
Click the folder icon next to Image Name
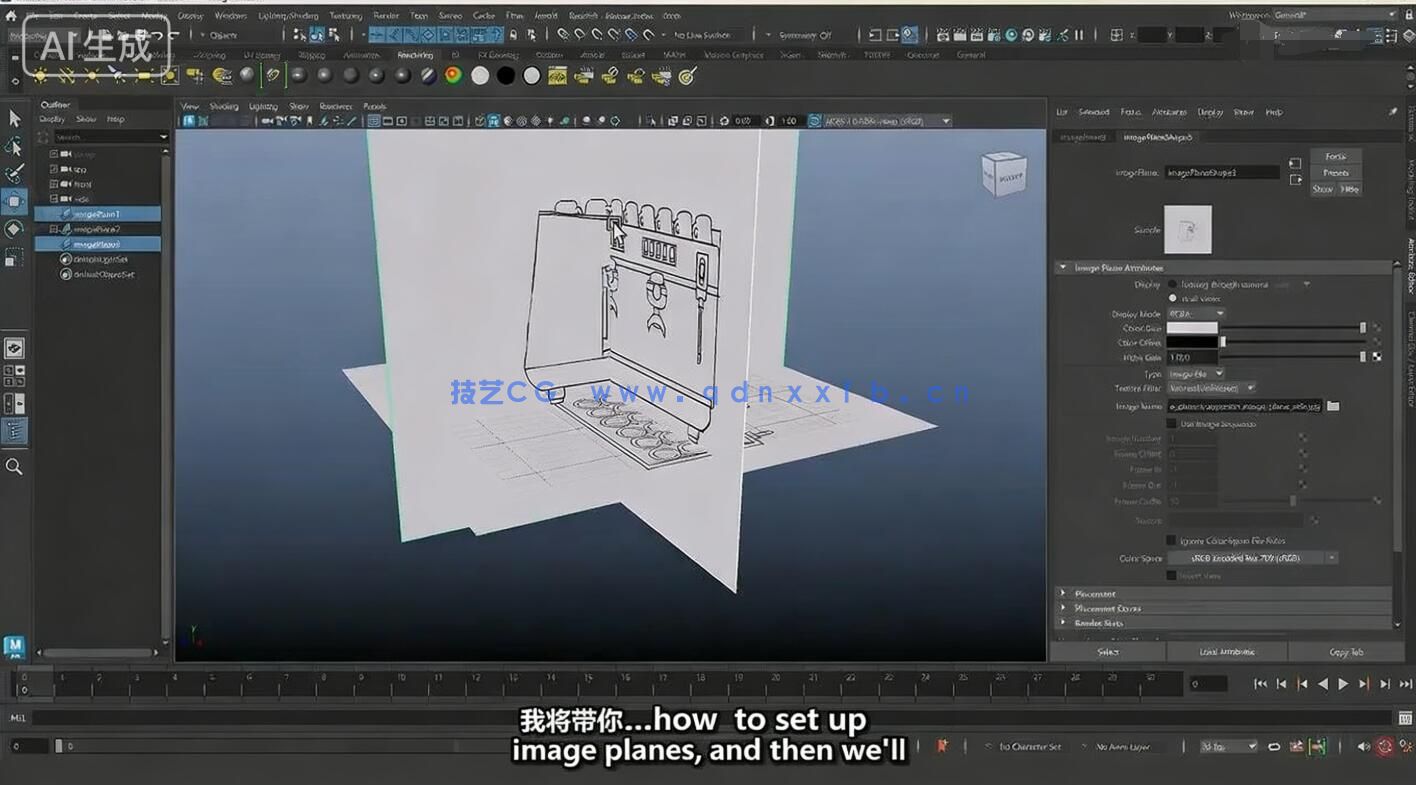pyautogui.click(x=1334, y=406)
